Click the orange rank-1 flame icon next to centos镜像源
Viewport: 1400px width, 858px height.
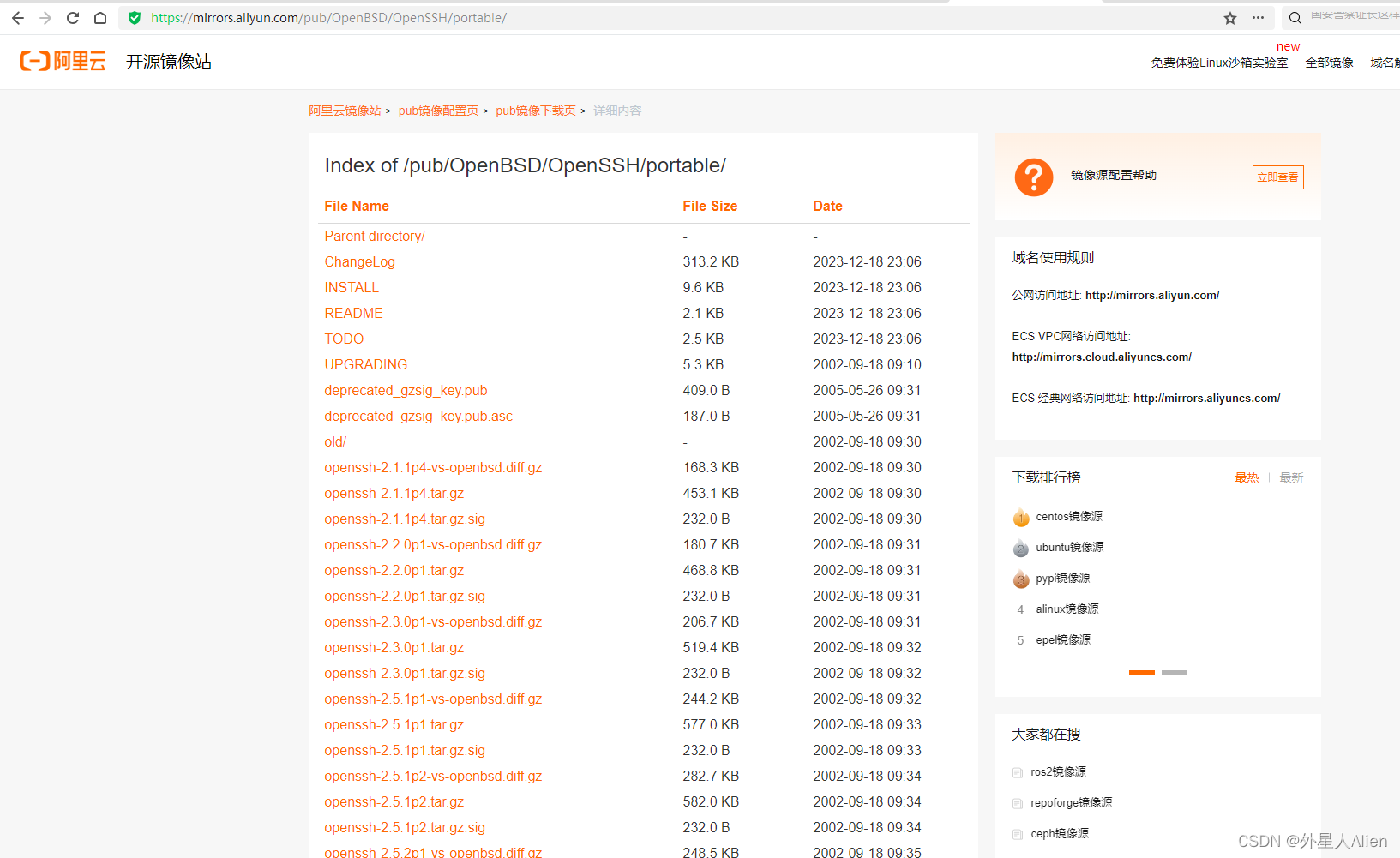(1020, 517)
